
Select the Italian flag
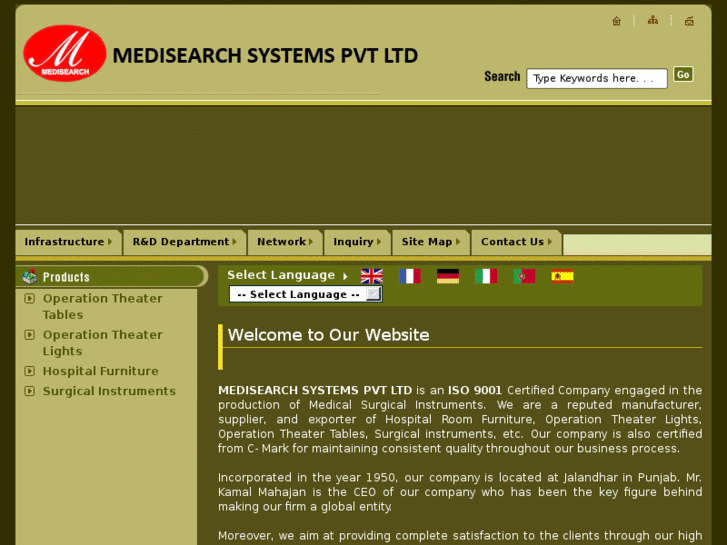(x=486, y=276)
